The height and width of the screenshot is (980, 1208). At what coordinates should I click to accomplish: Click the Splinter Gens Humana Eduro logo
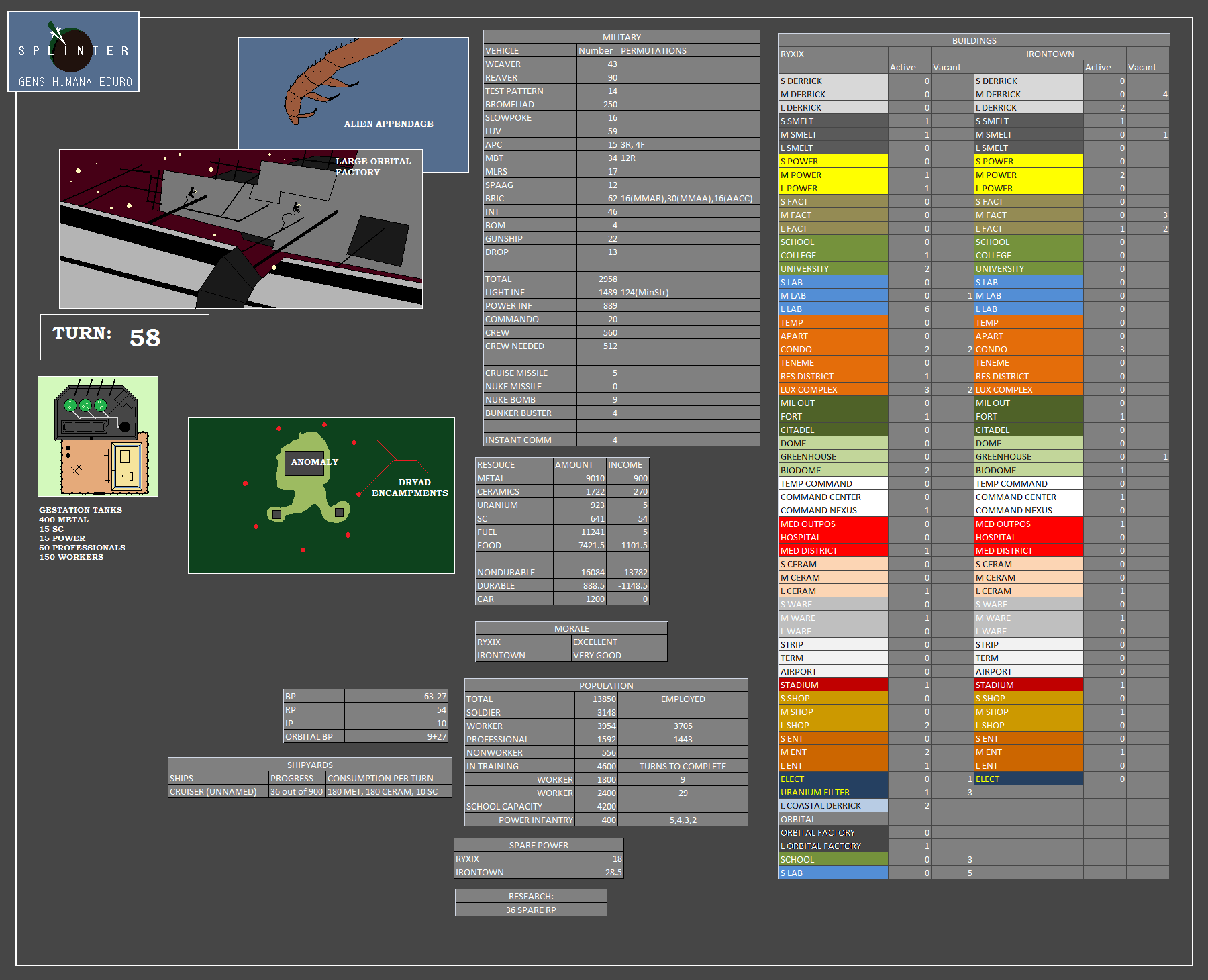click(x=73, y=51)
